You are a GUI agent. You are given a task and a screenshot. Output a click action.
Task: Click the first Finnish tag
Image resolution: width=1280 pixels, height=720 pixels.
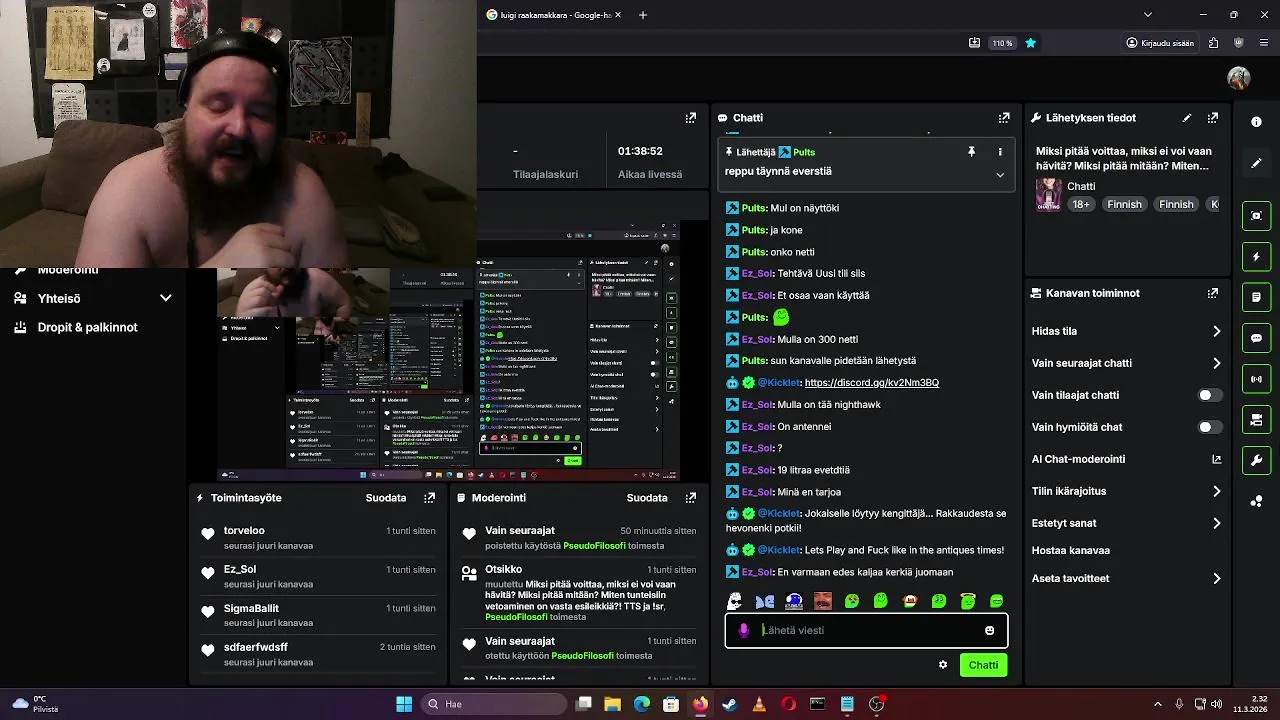(1124, 204)
